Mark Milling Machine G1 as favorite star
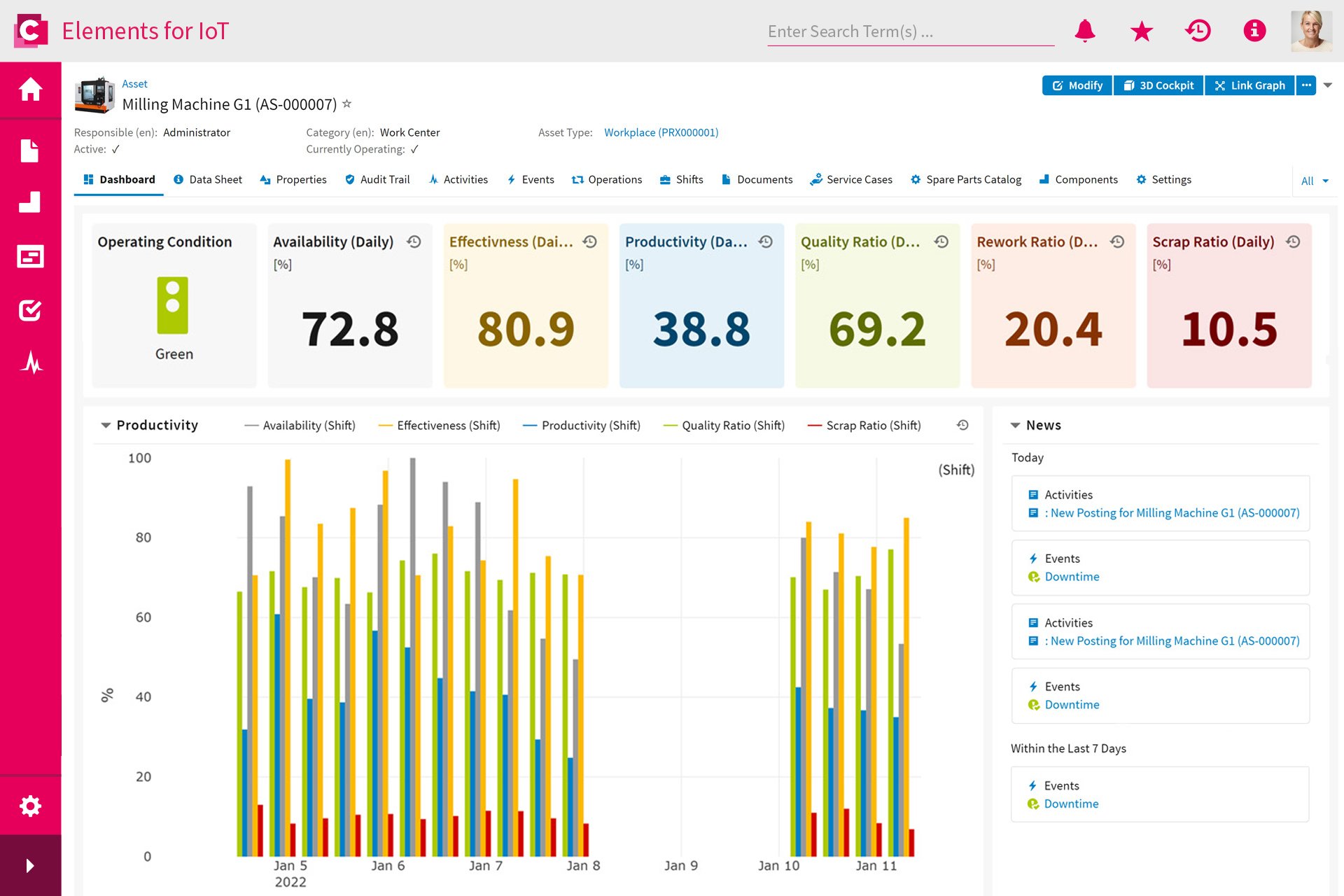The height and width of the screenshot is (896, 1344). pyautogui.click(x=346, y=104)
